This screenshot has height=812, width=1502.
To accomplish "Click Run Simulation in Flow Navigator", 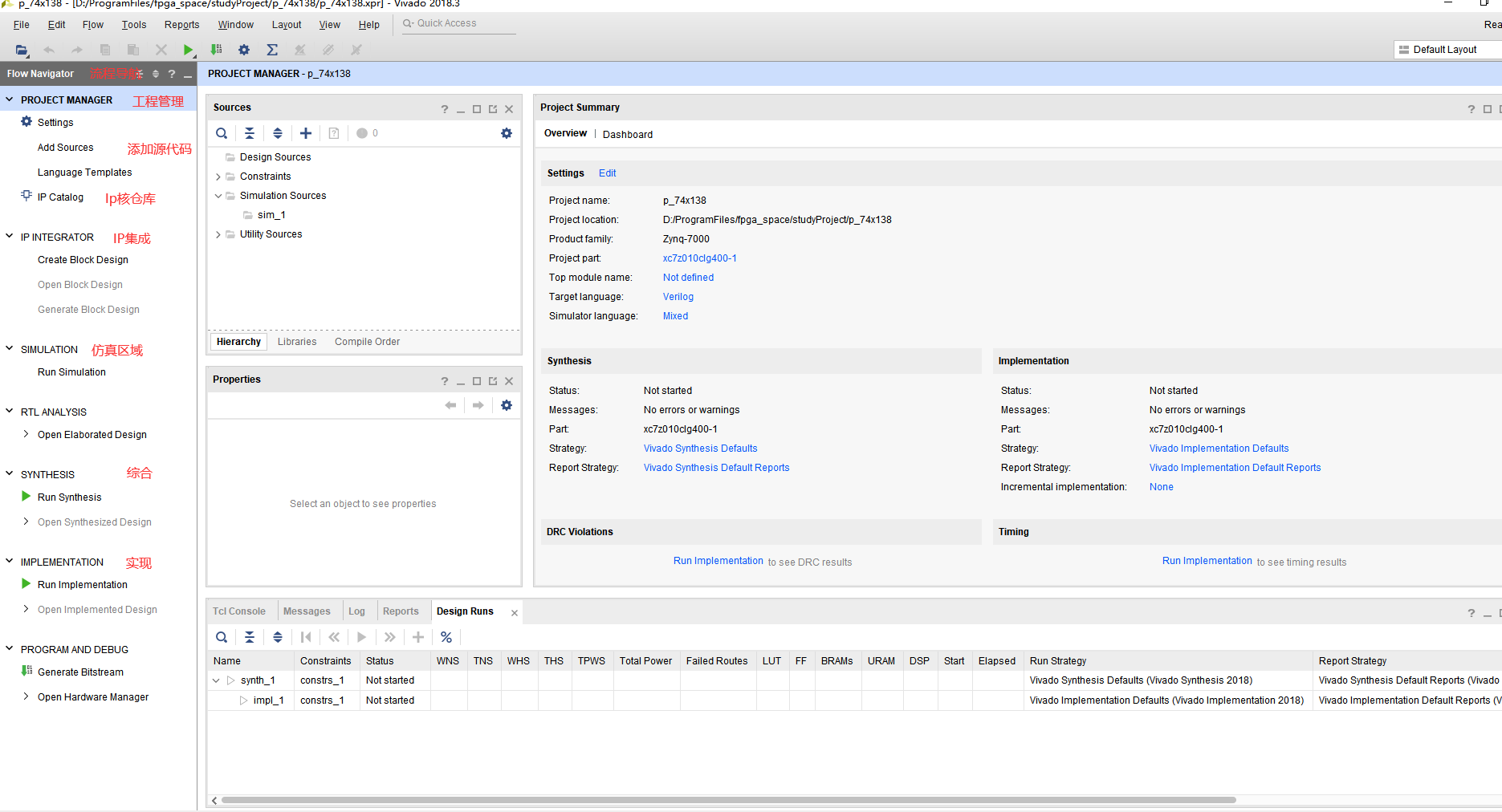I will coord(71,372).
